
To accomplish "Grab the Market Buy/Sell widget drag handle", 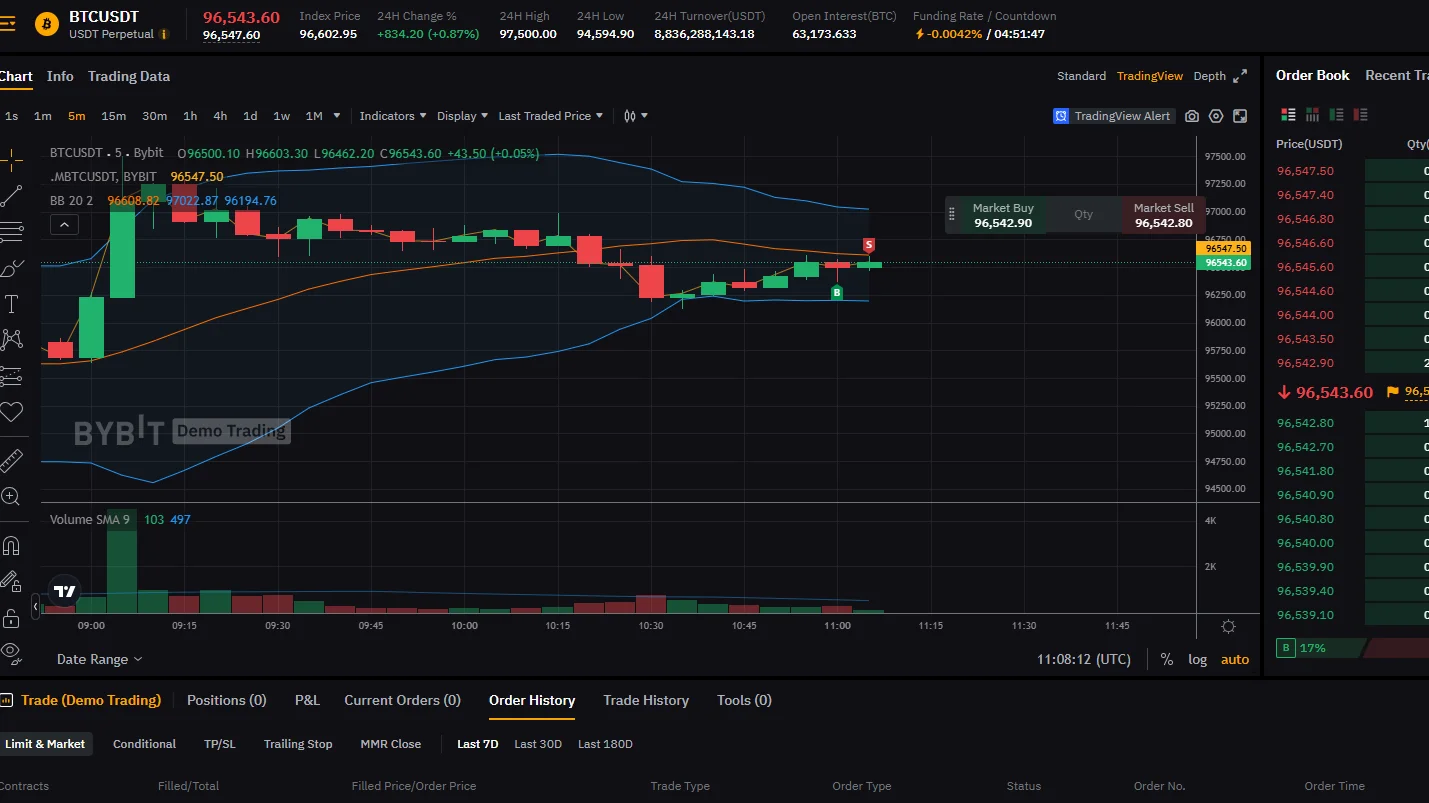I will pyautogui.click(x=951, y=215).
